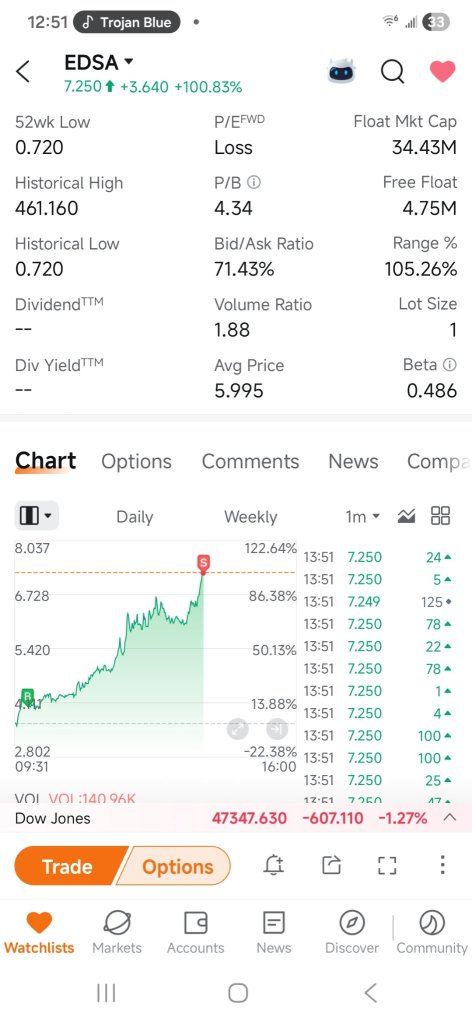Tap the orange Trade button
Image resolution: width=472 pixels, height=1024 pixels.
coord(67,866)
